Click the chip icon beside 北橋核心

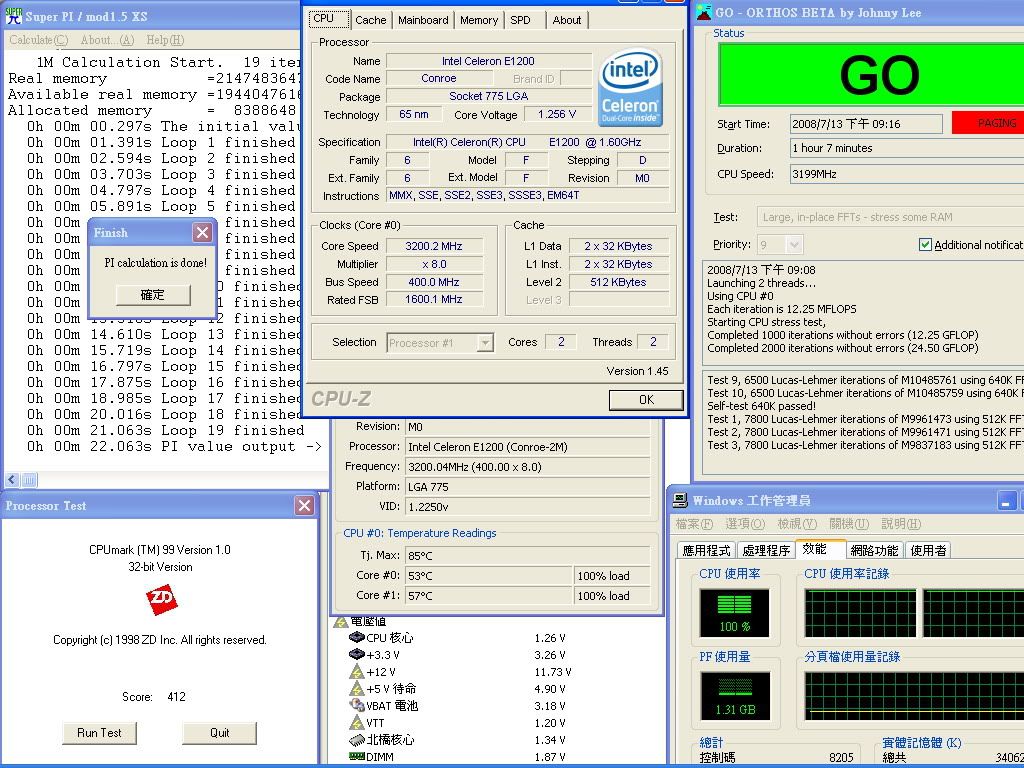click(x=357, y=739)
